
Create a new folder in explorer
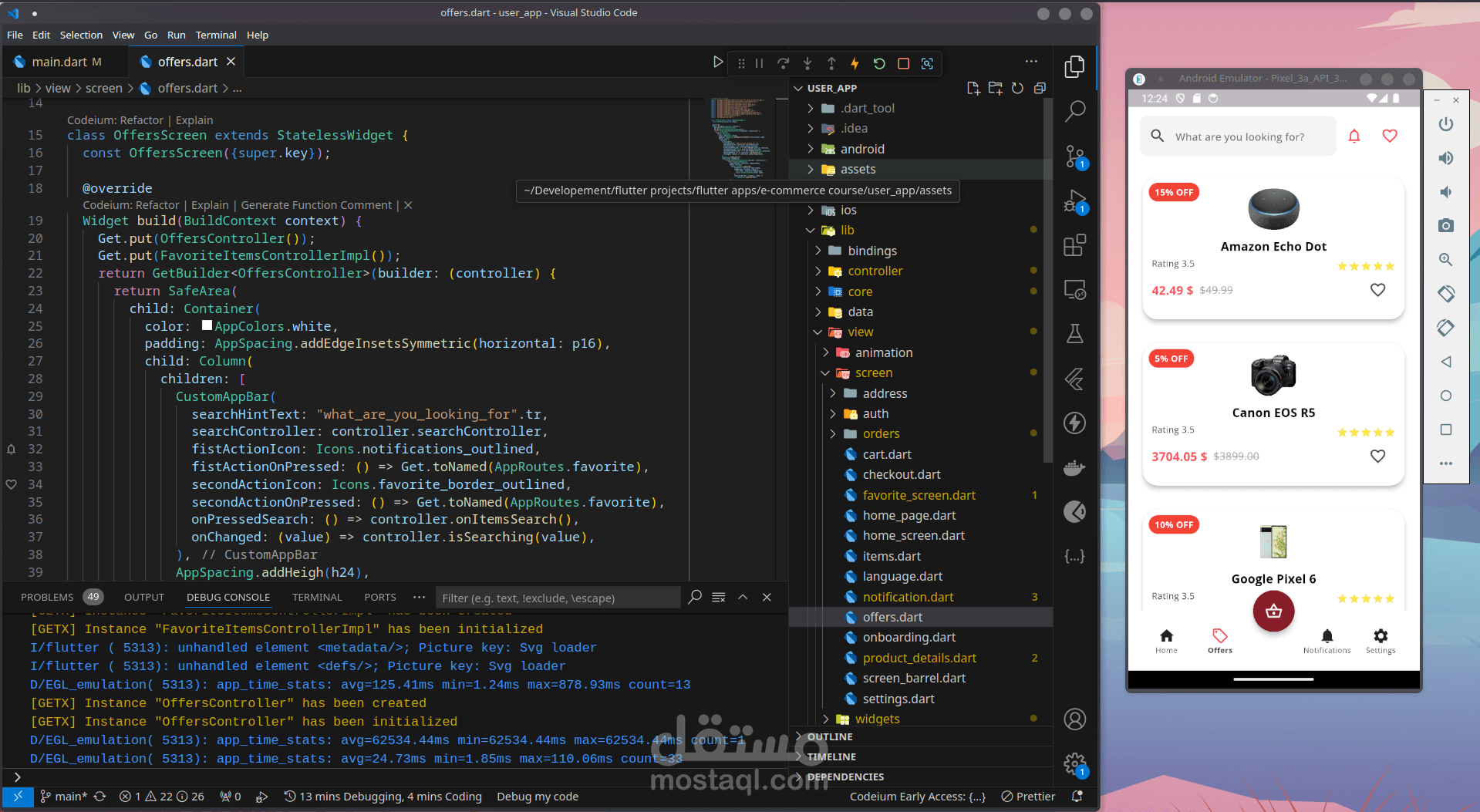pos(996,88)
